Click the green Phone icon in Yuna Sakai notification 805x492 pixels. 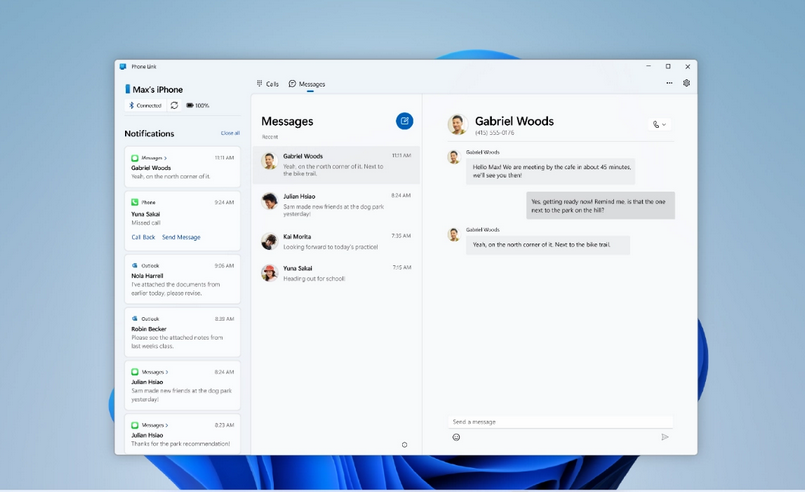coord(135,202)
